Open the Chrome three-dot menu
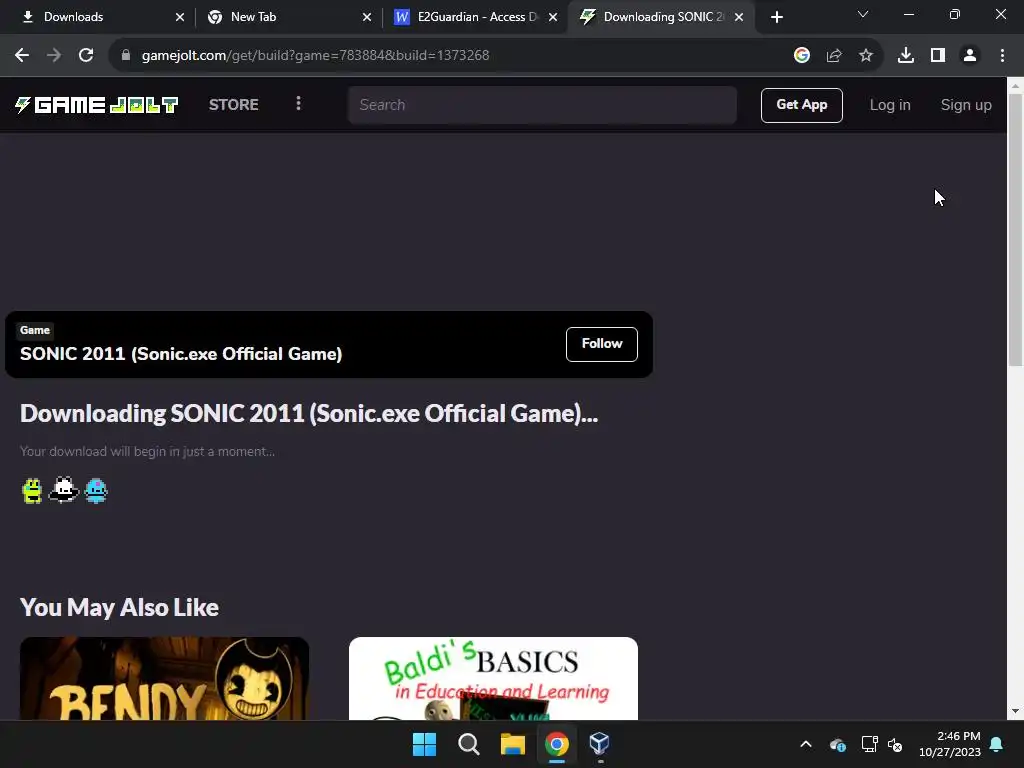Image resolution: width=1024 pixels, height=768 pixels. coord(1002,55)
